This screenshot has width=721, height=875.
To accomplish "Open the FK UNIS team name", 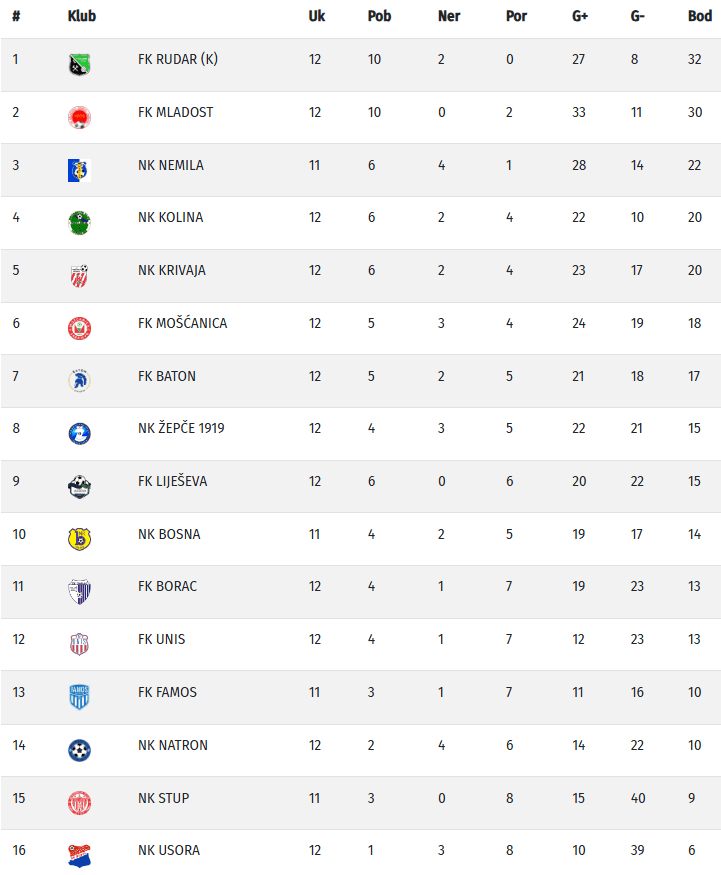I will (x=161, y=639).
